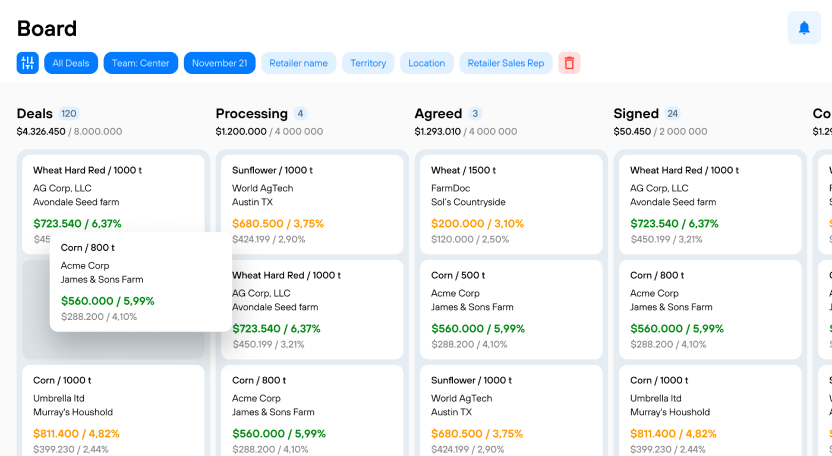Viewport: 832px width, 456px height.
Task: Toggle the Team: Center filter chip
Action: pyautogui.click(x=141, y=63)
